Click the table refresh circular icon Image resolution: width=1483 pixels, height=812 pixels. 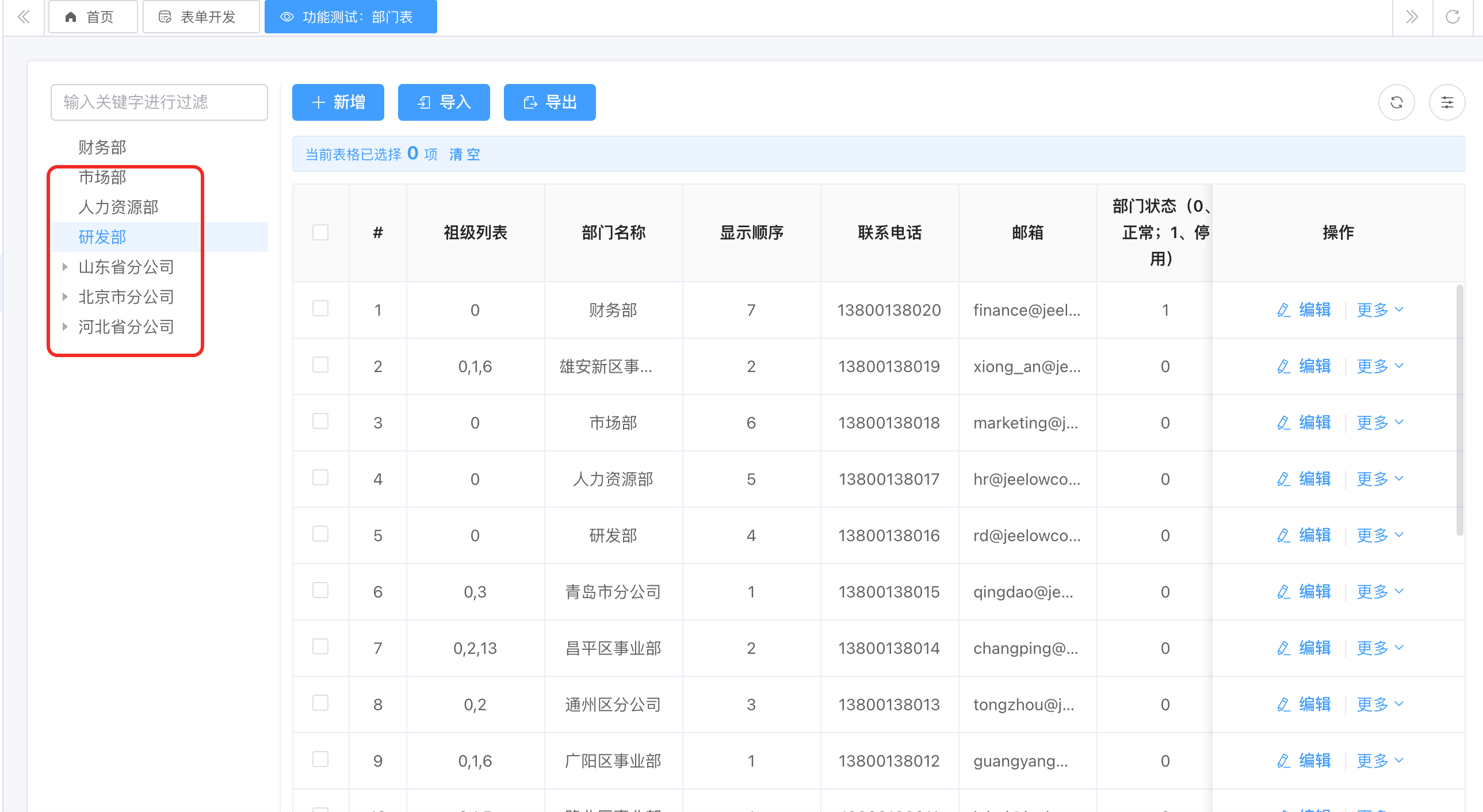pos(1396,102)
